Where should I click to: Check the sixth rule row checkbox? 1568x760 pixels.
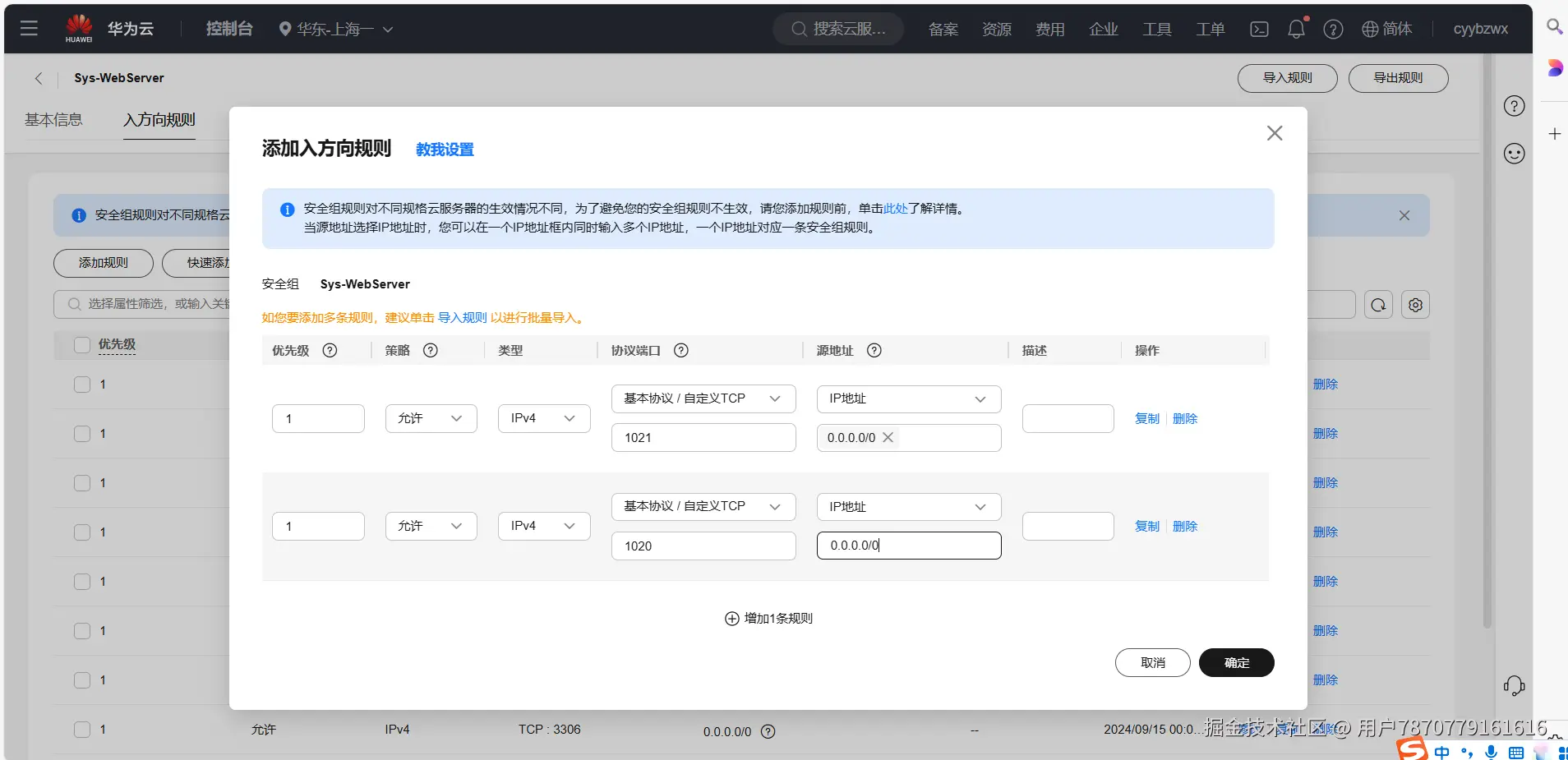[82, 631]
